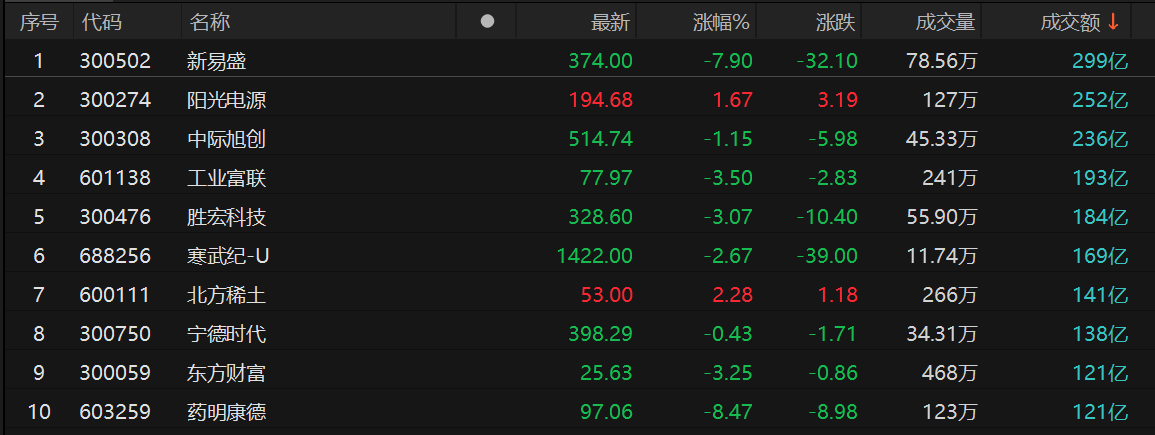
Task: Click the 252亿 turnover cell
Action: pyautogui.click(x=1100, y=100)
